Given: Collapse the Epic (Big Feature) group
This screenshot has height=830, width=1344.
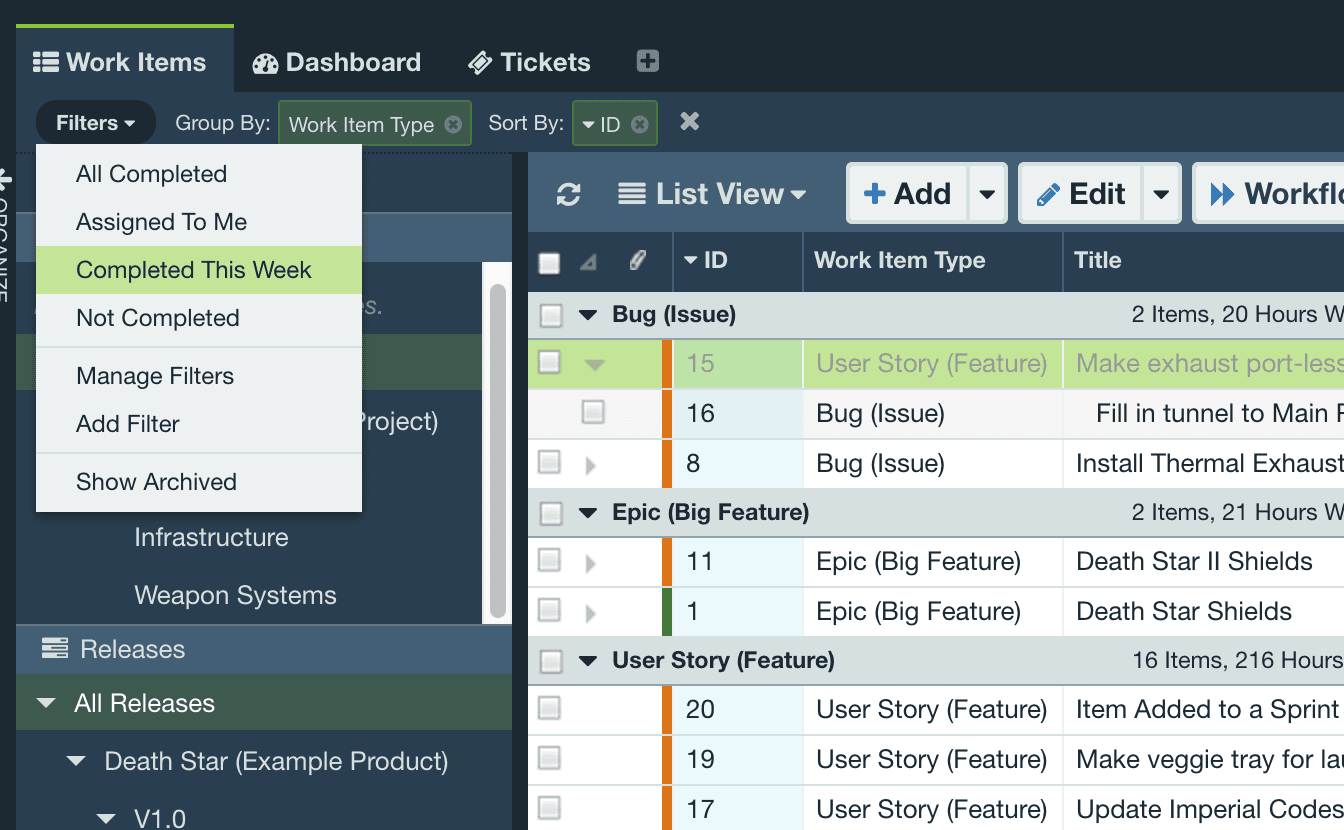Looking at the screenshot, I should point(588,514).
